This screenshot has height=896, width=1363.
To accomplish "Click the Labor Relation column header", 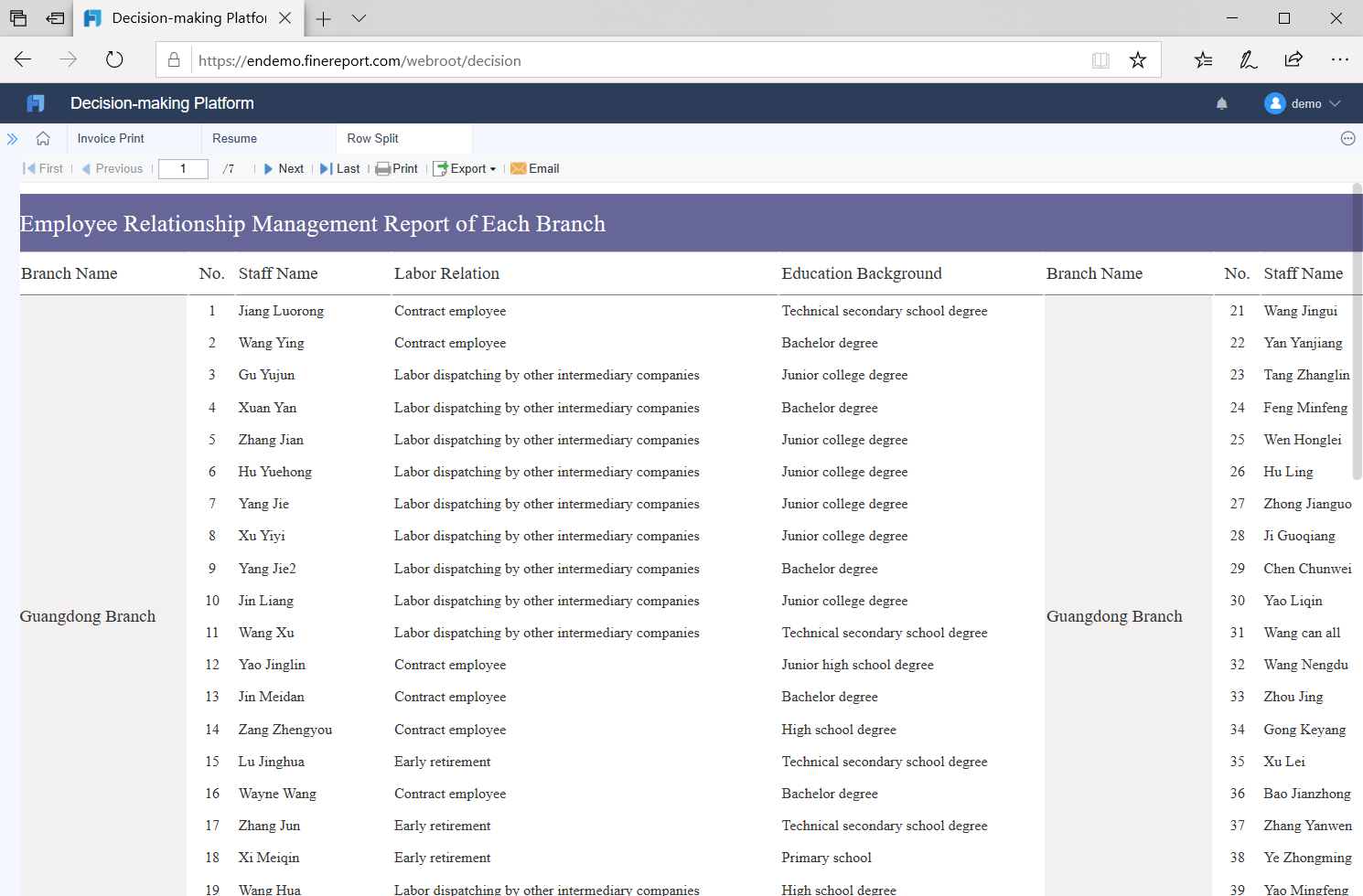I will 447,273.
